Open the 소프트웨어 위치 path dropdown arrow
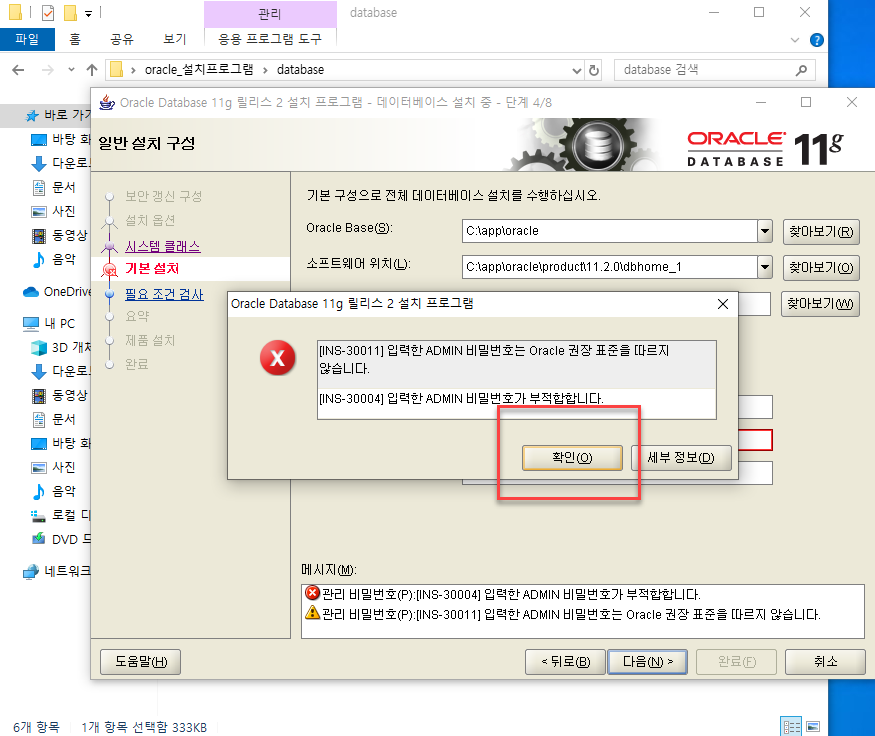Screen dimensions: 875x736 pyautogui.click(x=765, y=267)
